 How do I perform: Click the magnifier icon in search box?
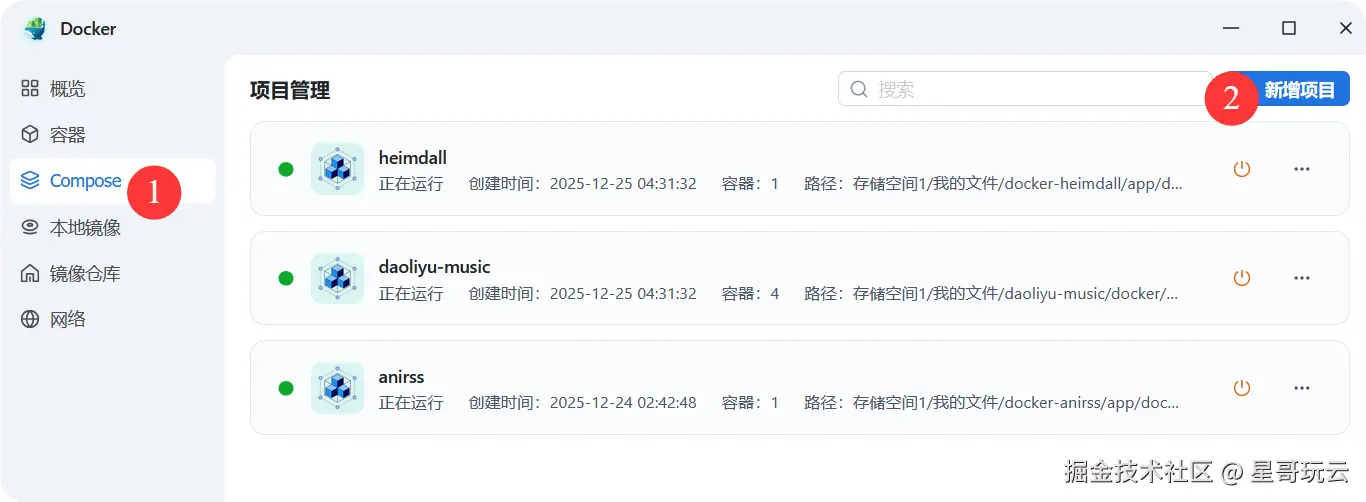pyautogui.click(x=858, y=89)
